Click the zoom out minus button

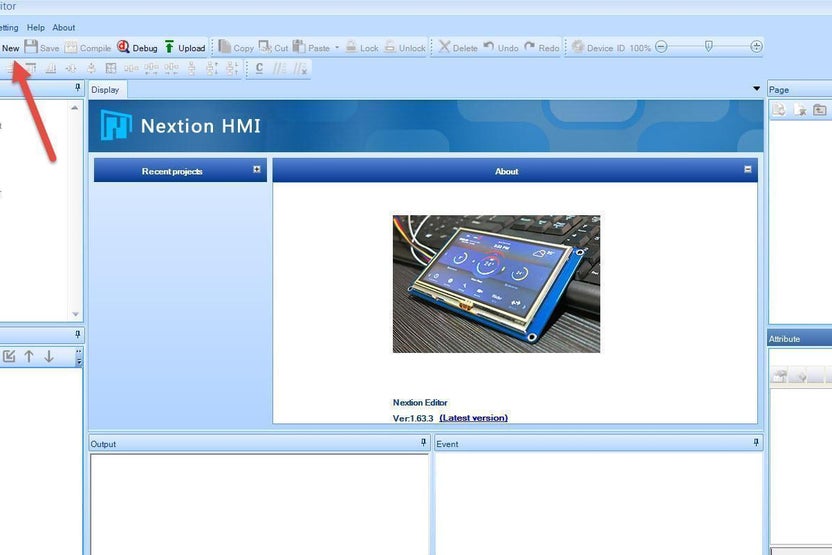pyautogui.click(x=661, y=47)
